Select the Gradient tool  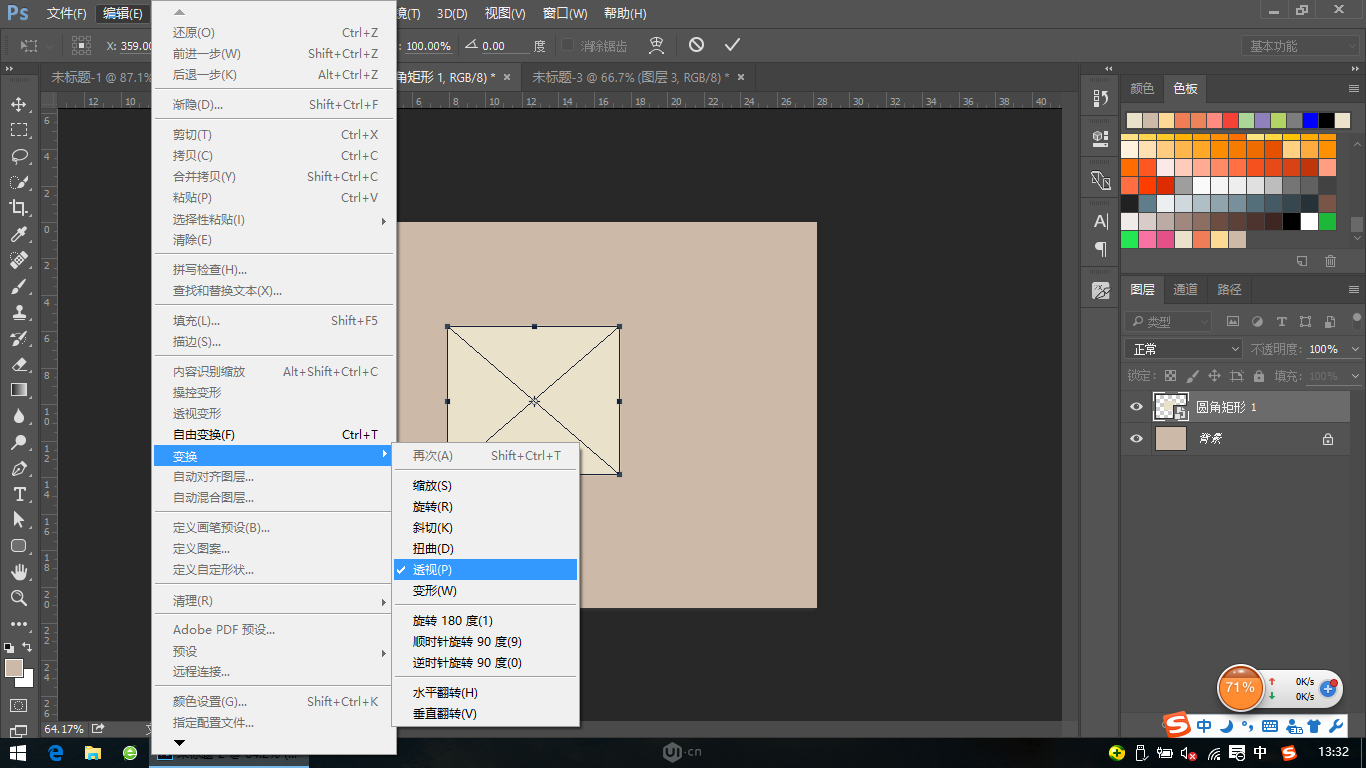point(19,390)
